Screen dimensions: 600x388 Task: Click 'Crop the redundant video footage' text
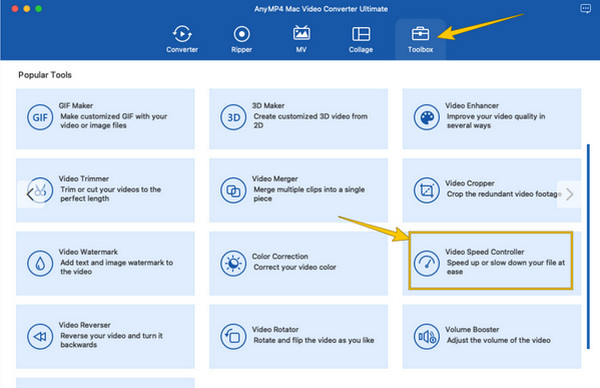click(x=504, y=194)
